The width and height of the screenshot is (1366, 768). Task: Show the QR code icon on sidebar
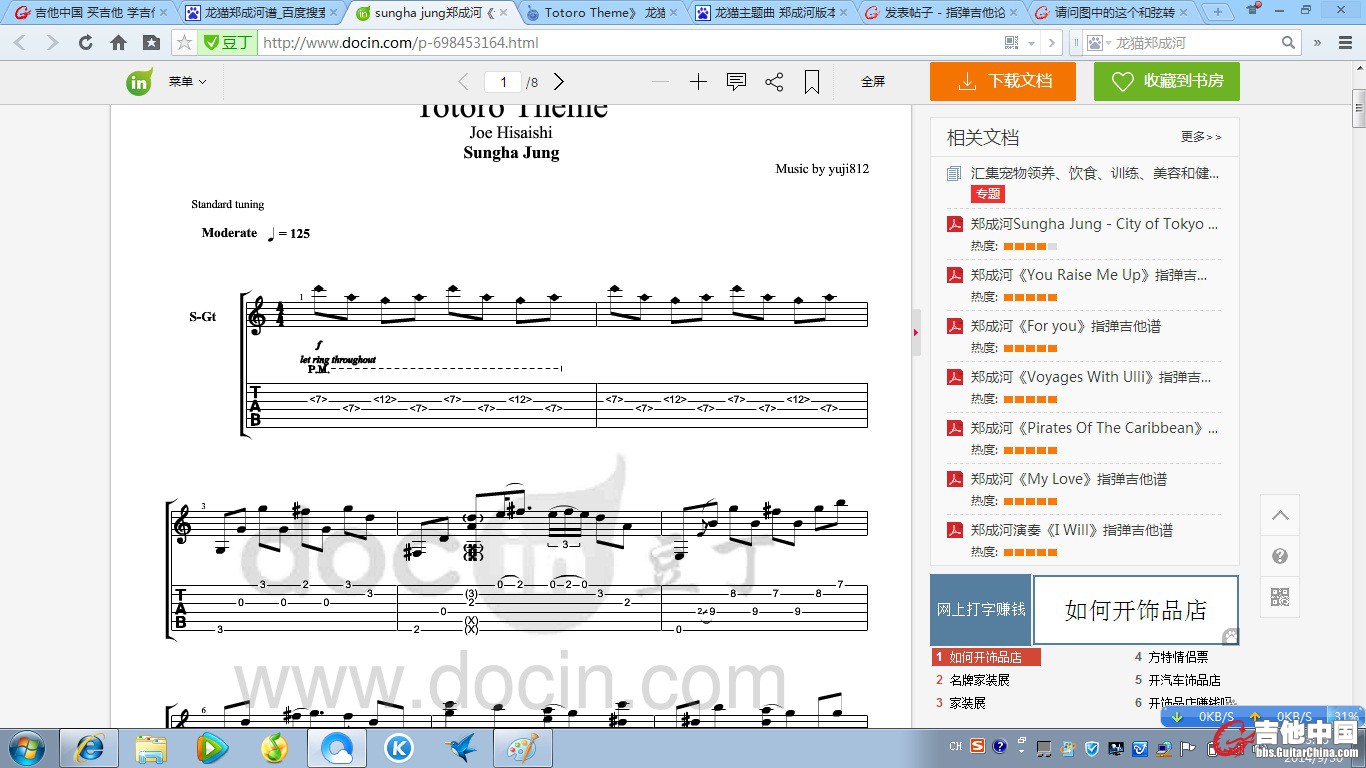coord(1280,597)
